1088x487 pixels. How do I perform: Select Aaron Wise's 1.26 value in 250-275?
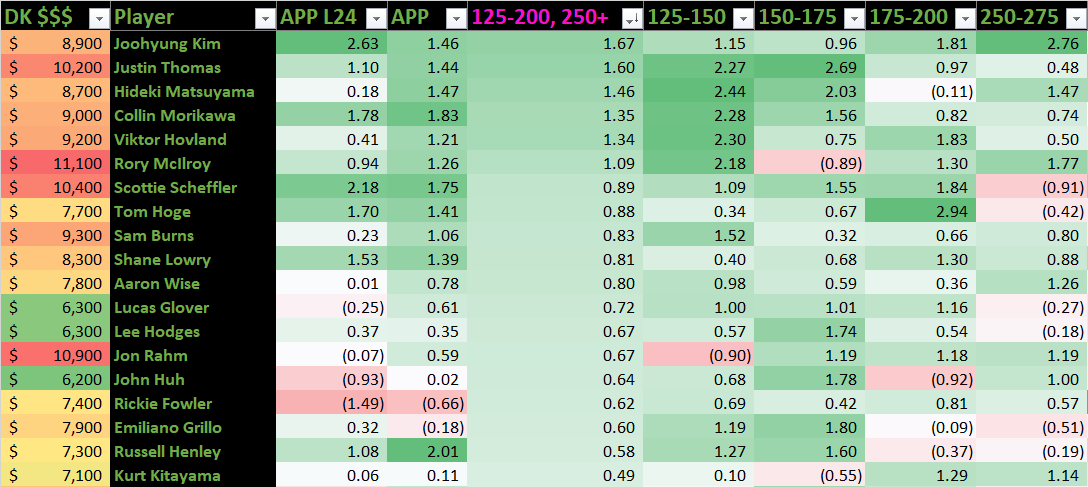1032,284
